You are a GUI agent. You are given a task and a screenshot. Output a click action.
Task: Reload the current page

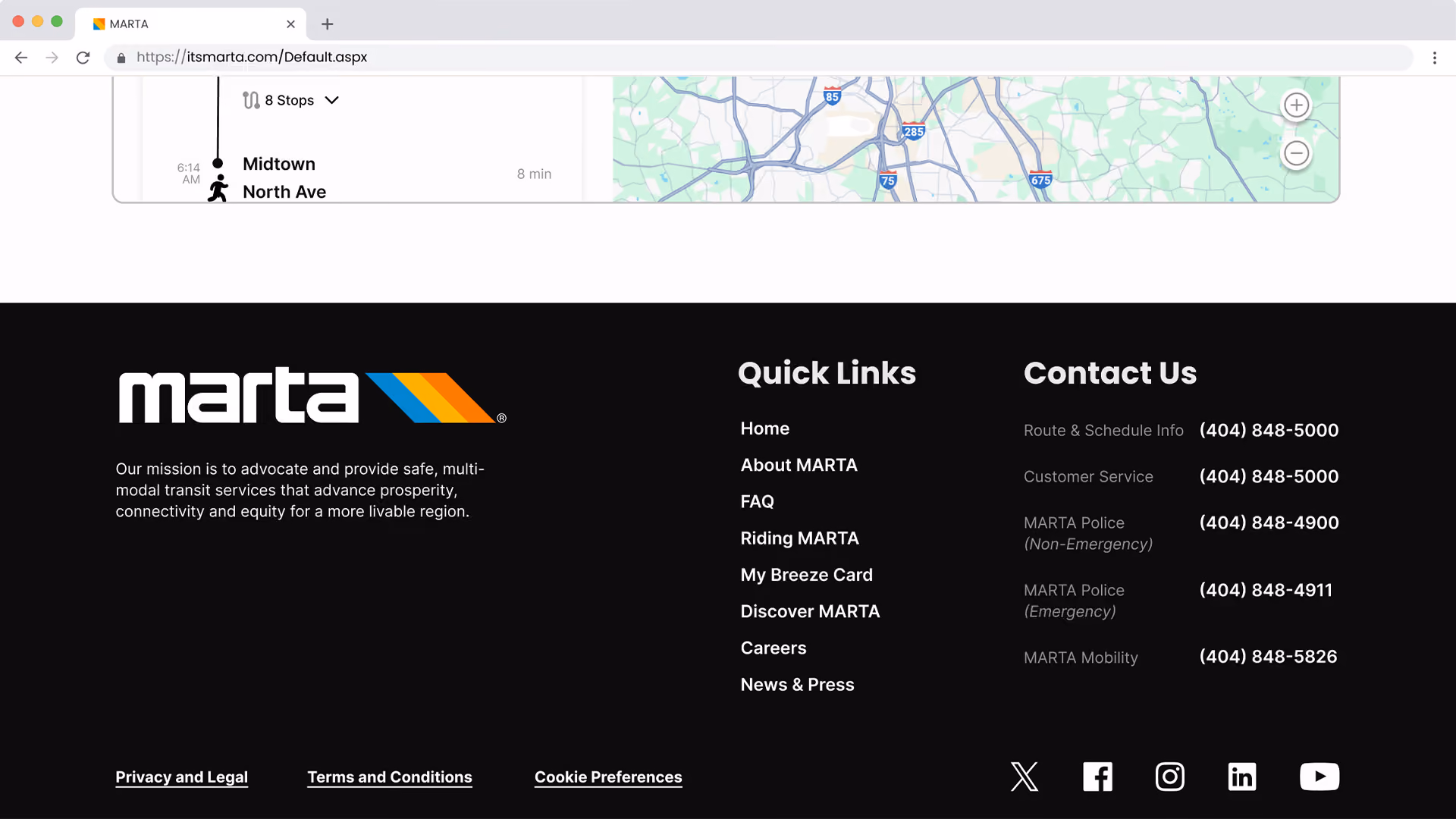click(x=83, y=58)
